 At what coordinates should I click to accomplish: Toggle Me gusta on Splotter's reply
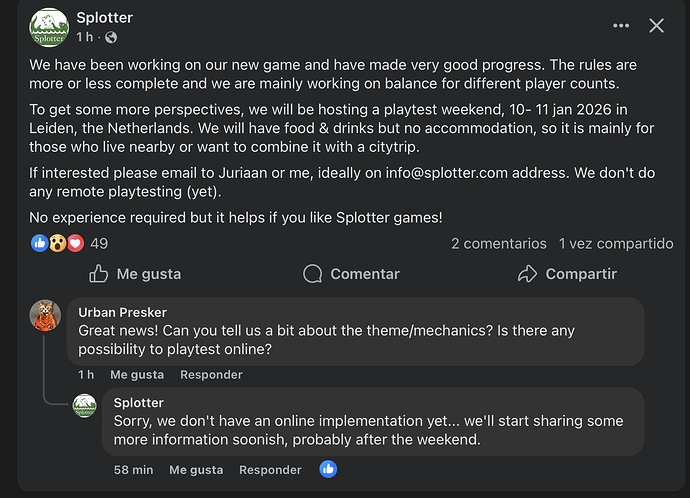click(196, 469)
